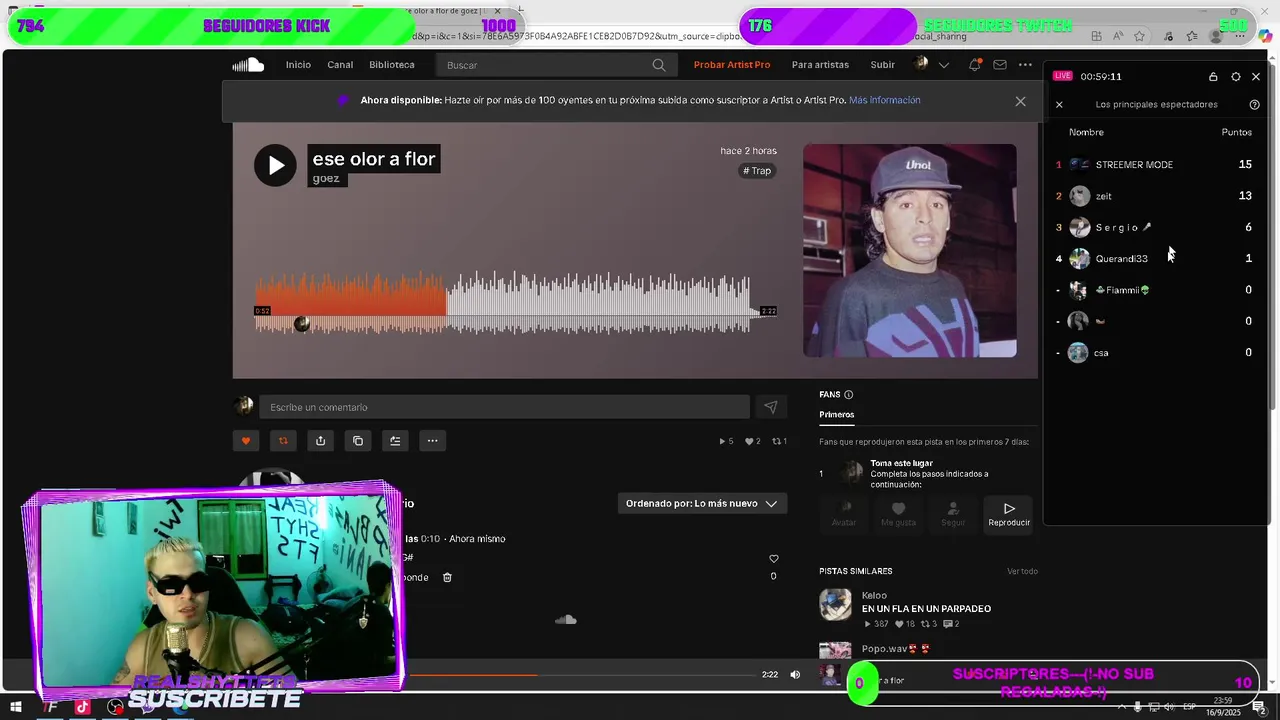Mute using the player volume icon
Image resolution: width=1280 pixels, height=720 pixels.
pos(795,675)
